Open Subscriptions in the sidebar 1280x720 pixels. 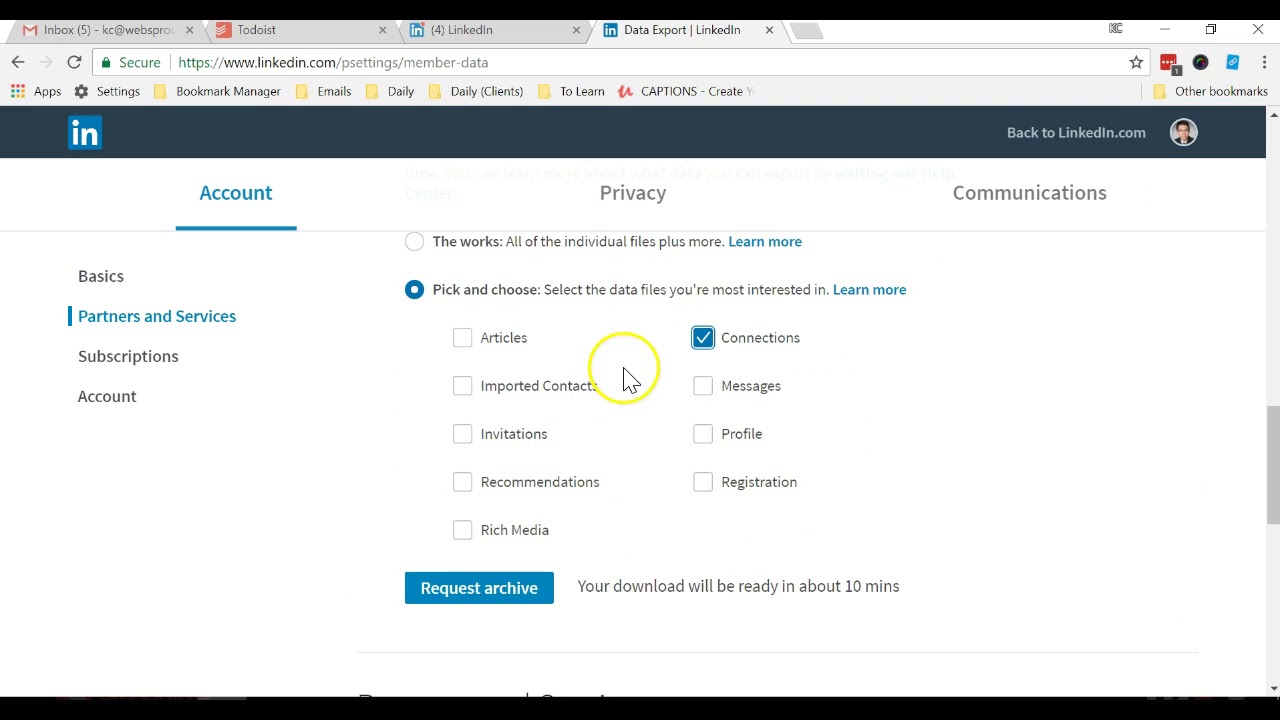pos(128,356)
